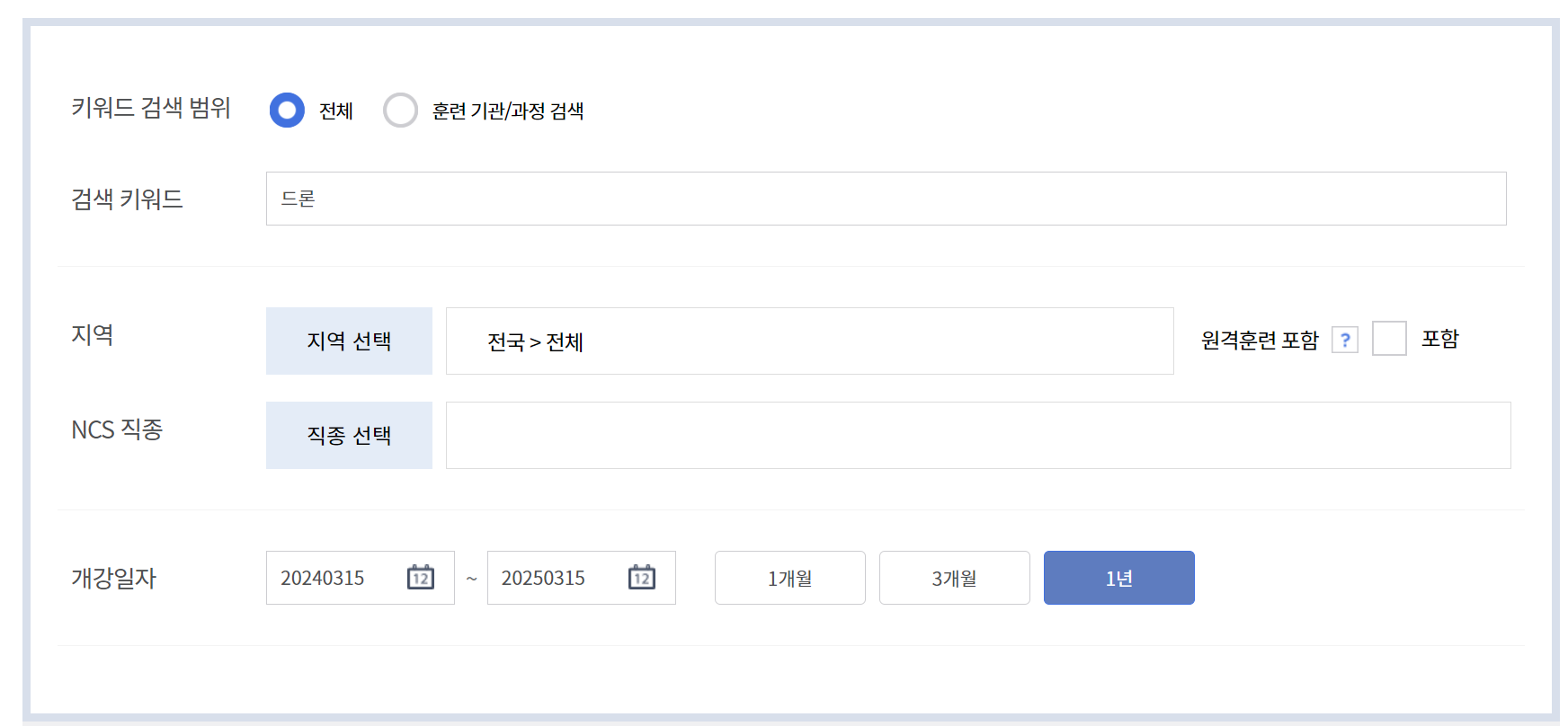1568x726 pixels.
Task: Select the 전체 keyword search radio button
Action: point(286,110)
